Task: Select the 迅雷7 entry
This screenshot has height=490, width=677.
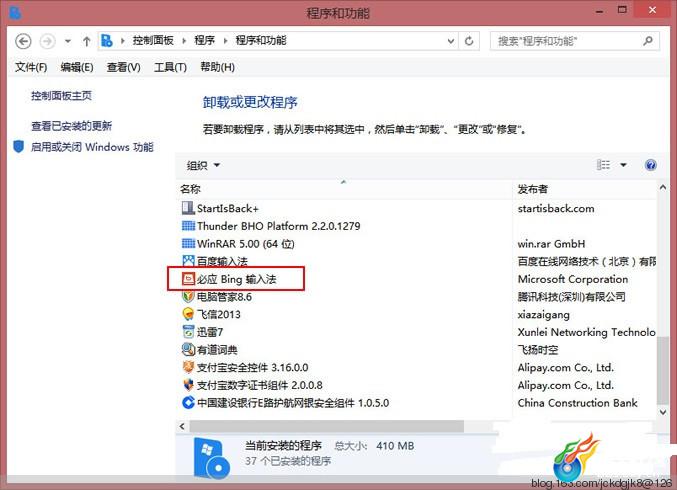Action: (x=210, y=332)
